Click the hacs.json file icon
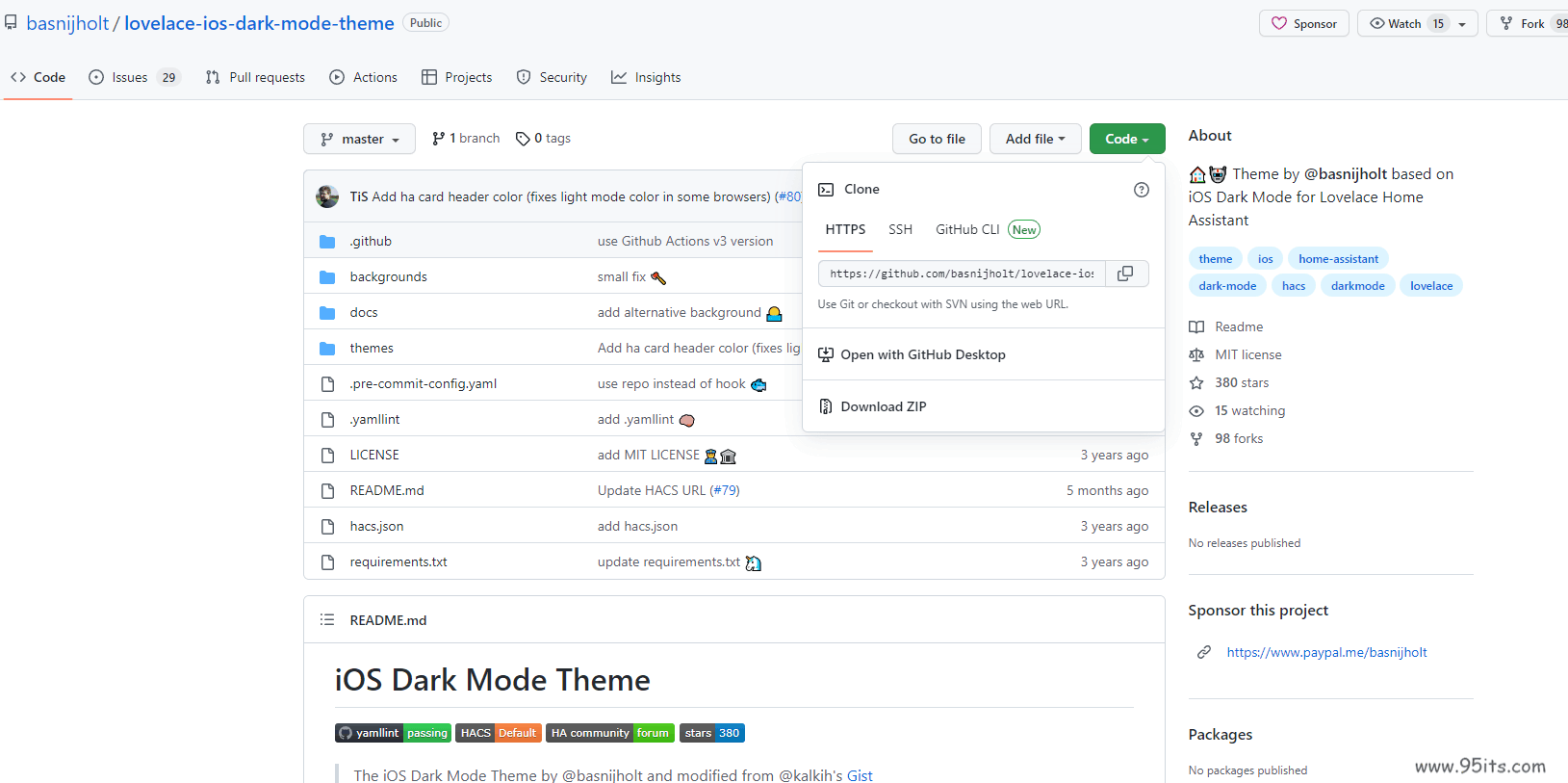Image resolution: width=1568 pixels, height=783 pixels. pos(327,527)
